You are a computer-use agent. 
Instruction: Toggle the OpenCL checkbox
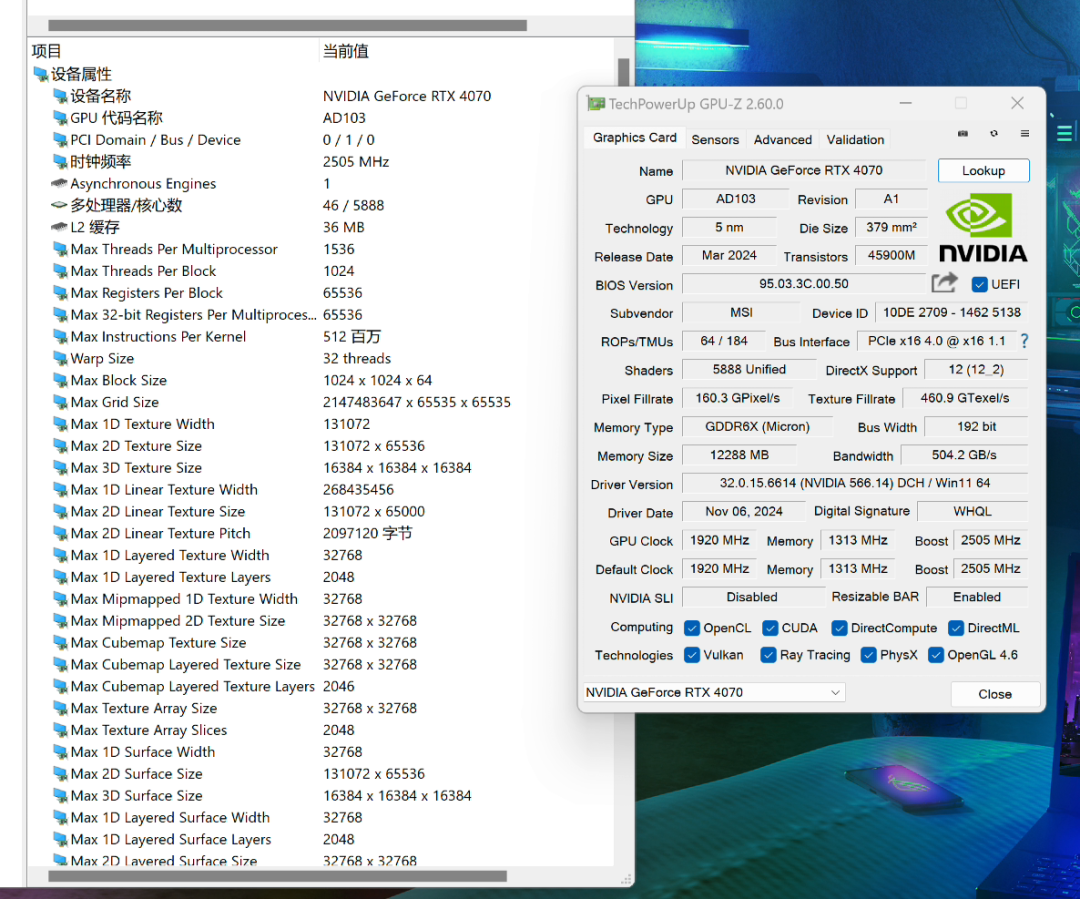coord(692,628)
